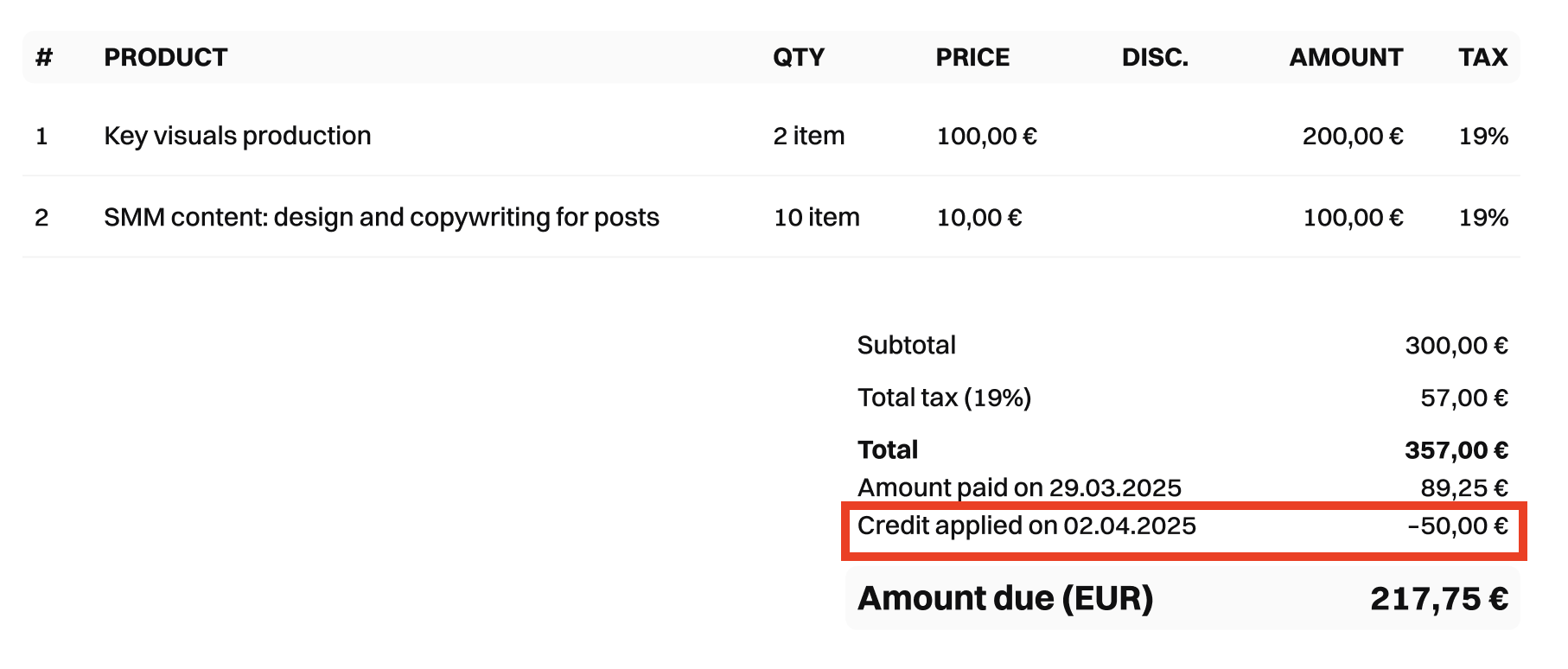Click the DISC. column header
1568x669 pixels.
1155,57
